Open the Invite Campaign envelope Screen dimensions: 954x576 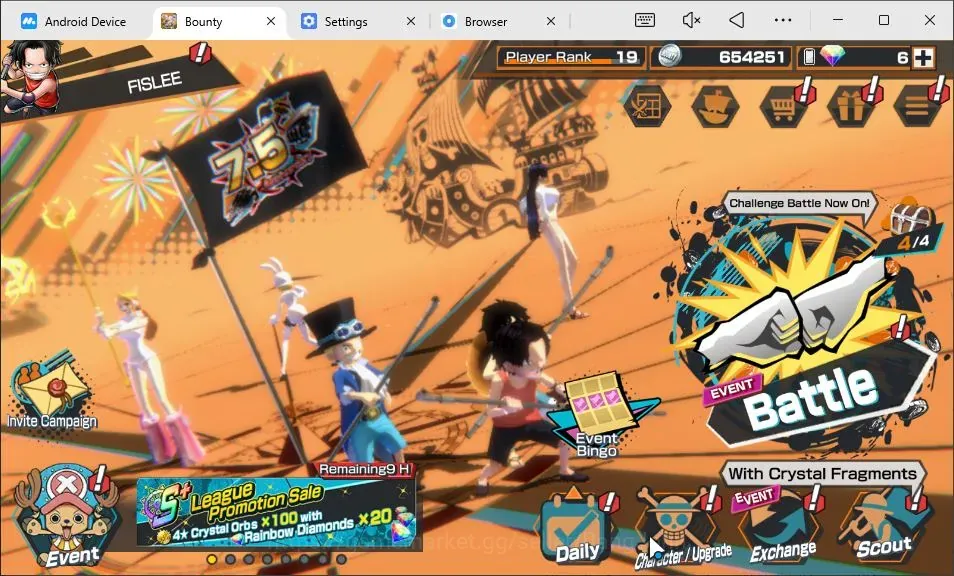coord(52,393)
